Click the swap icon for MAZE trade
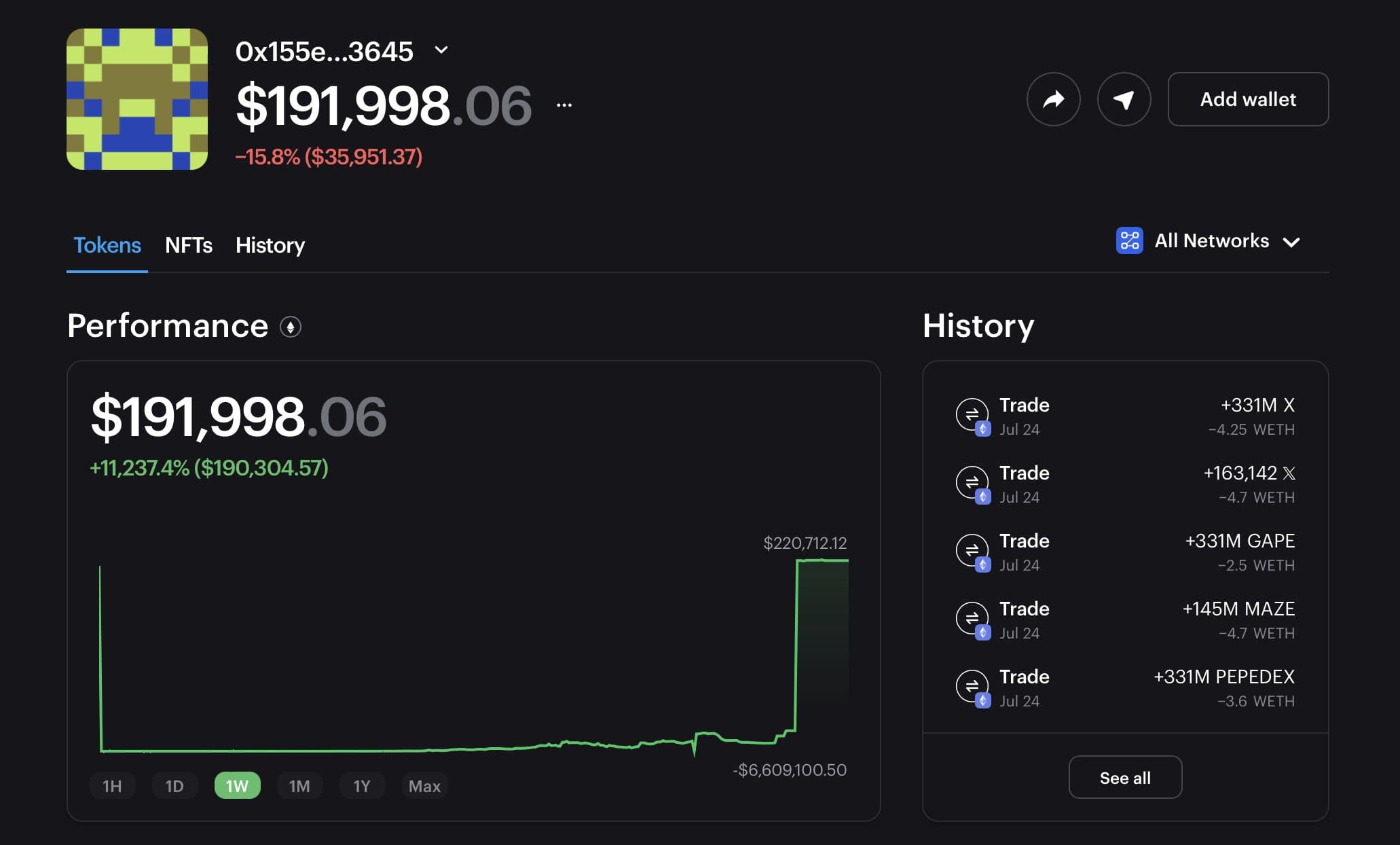This screenshot has height=845, width=1400. pos(972,617)
